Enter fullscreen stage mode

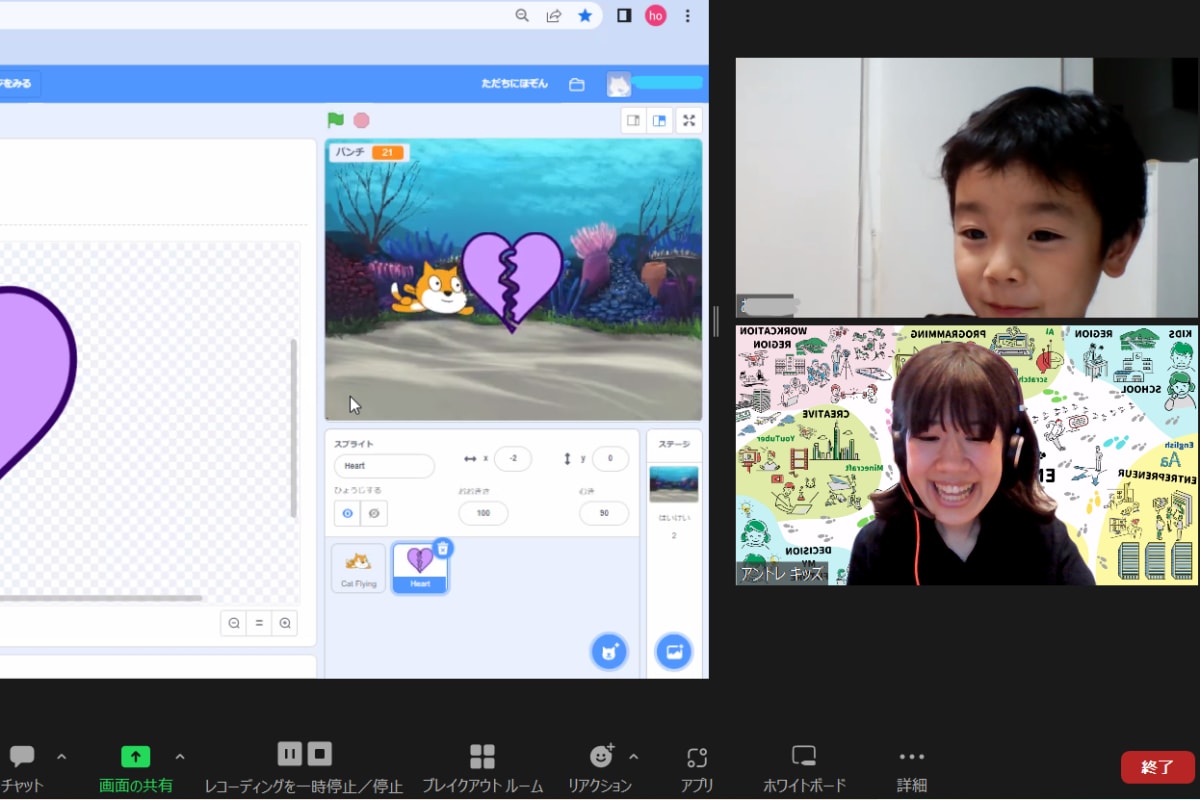(x=688, y=120)
